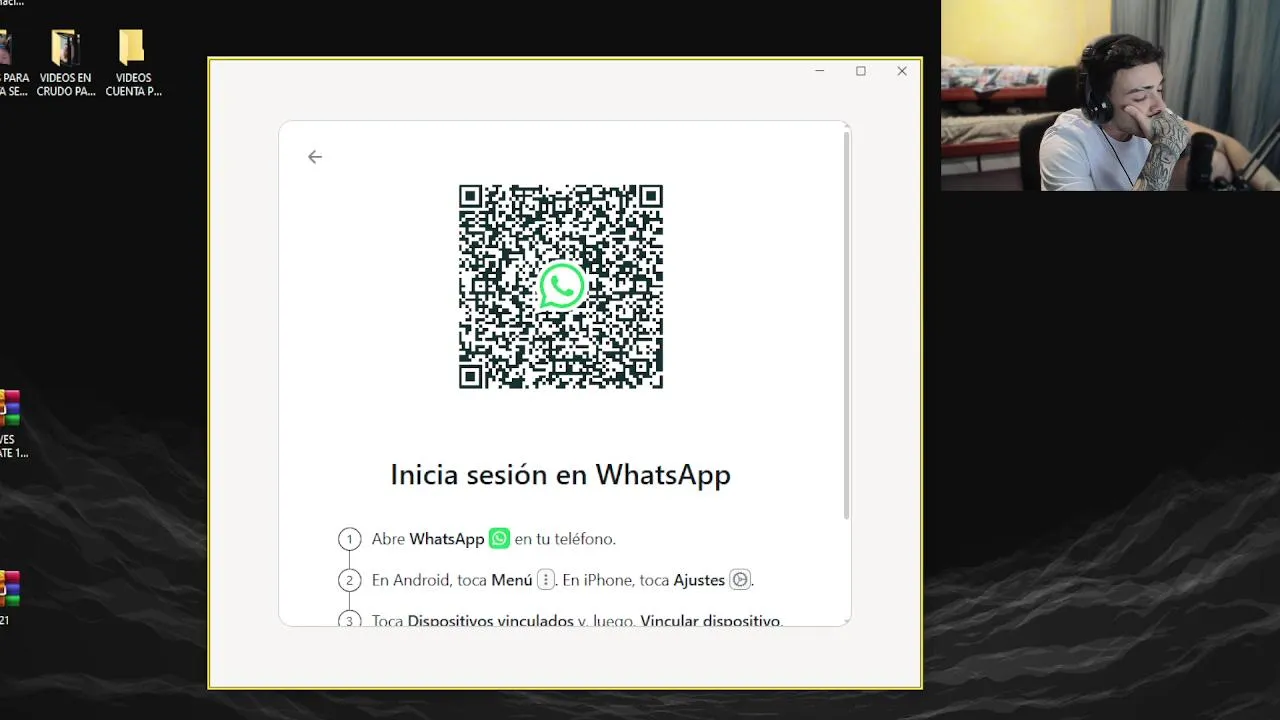Click the iPhone Ajustes gear icon in step 2
Viewport: 1280px width, 720px height.
740,580
